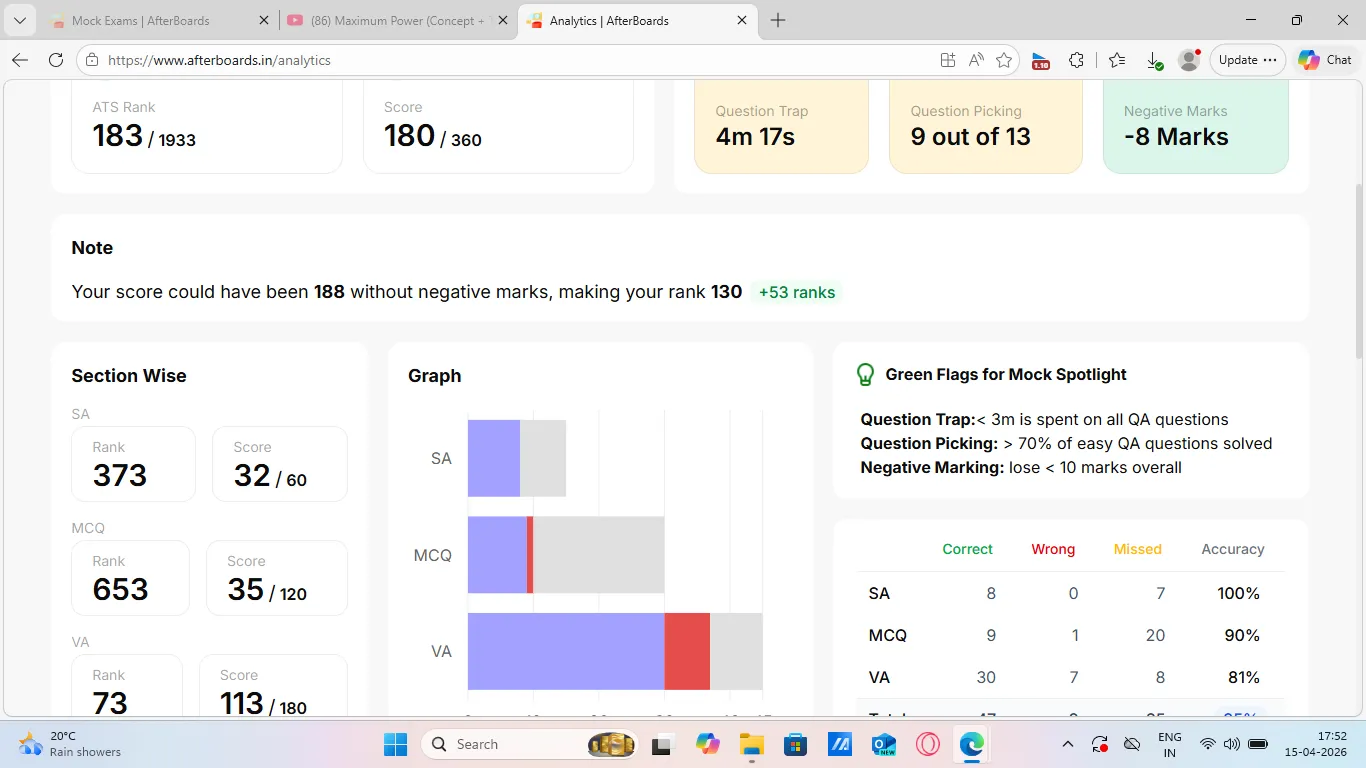The height and width of the screenshot is (768, 1366).
Task: Click the red VA wrong segment
Action: click(x=687, y=651)
